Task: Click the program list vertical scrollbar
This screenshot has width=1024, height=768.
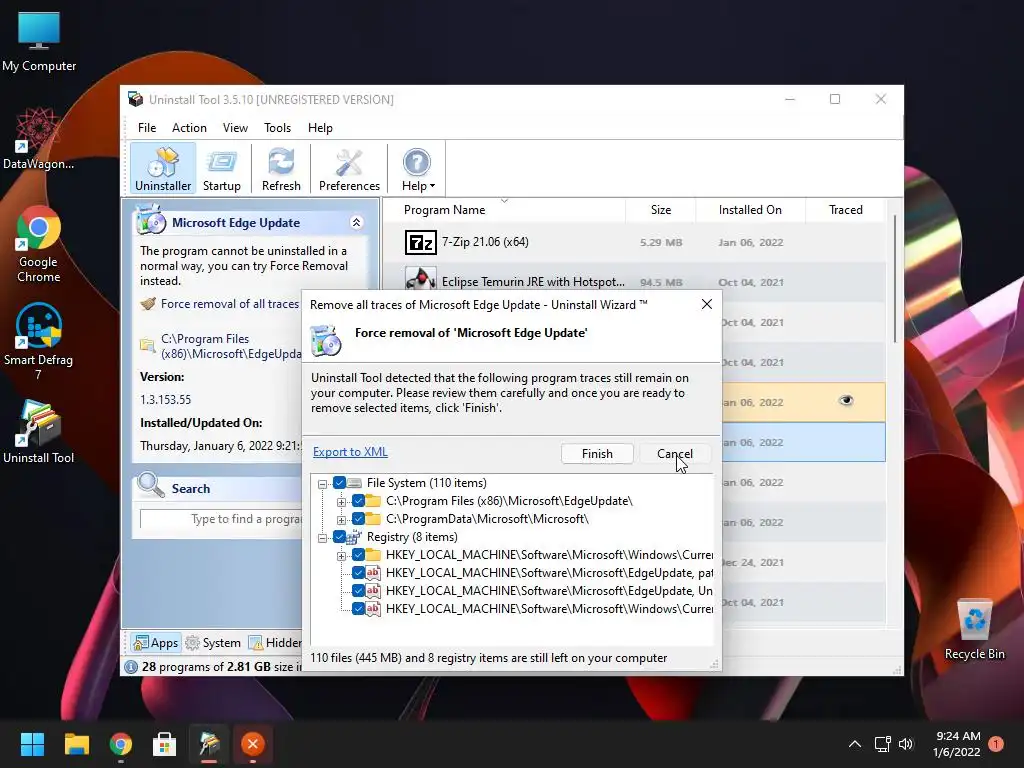Action: pyautogui.click(x=895, y=281)
